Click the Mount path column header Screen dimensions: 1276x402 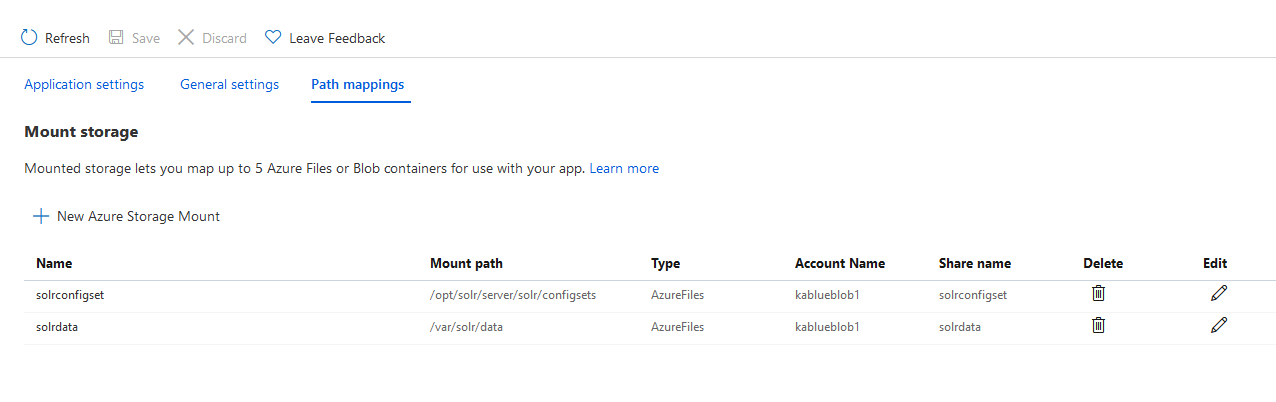tap(466, 264)
